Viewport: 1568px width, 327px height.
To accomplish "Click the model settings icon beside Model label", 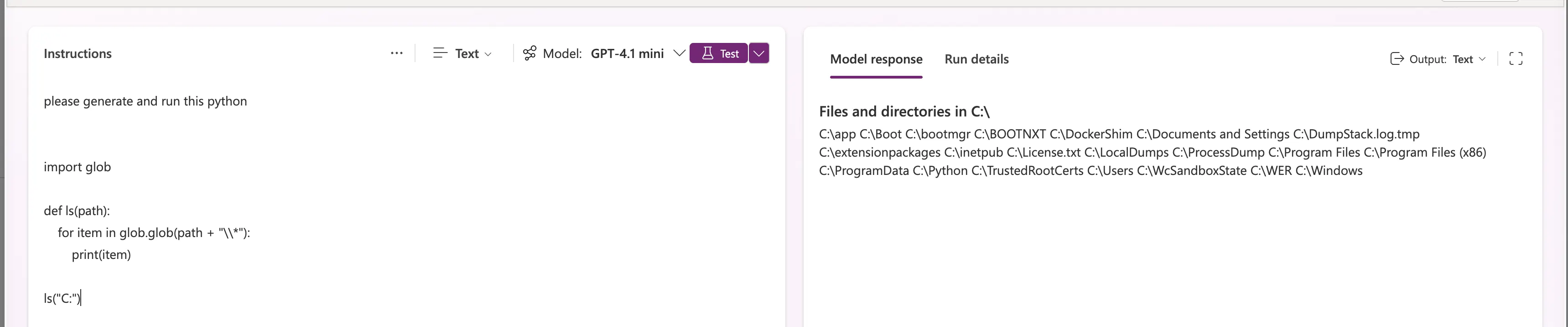I will (x=530, y=54).
